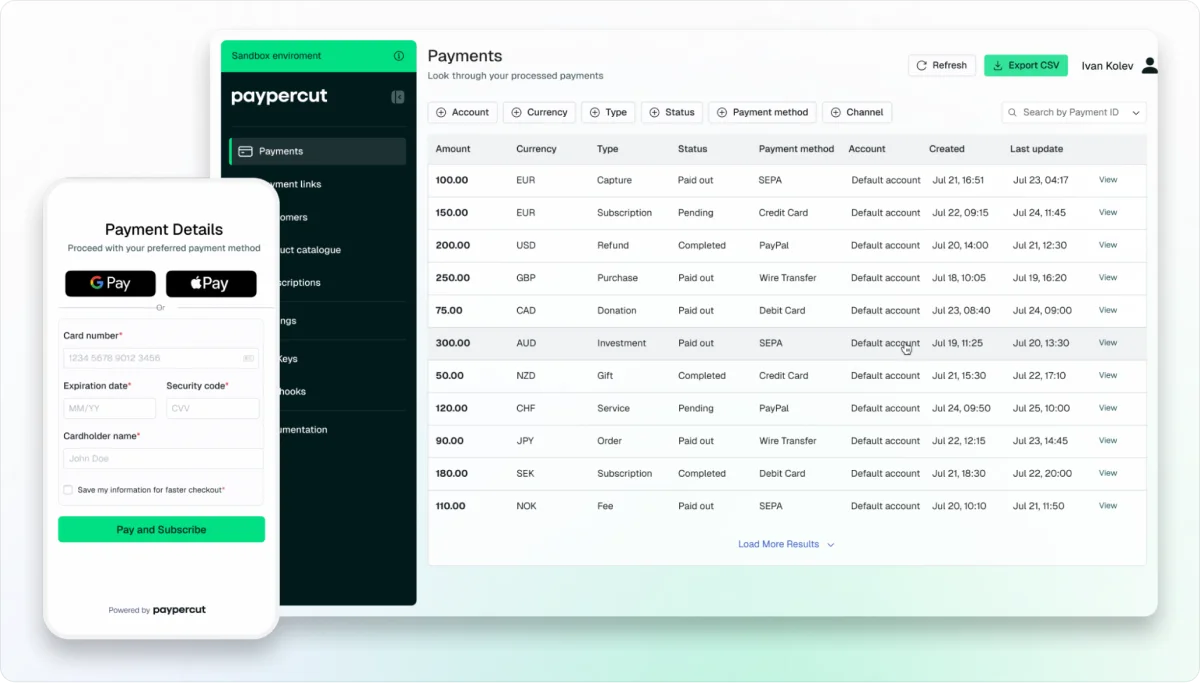
Task: Open the search-by dropdown chevron
Action: 1135,113
